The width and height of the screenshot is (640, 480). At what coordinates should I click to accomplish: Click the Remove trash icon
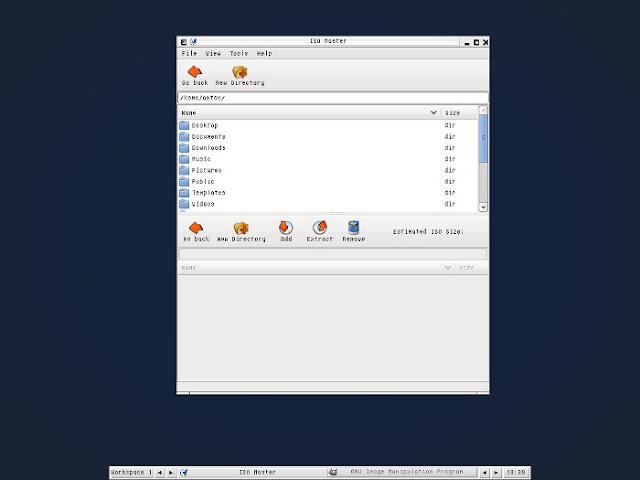click(x=353, y=228)
